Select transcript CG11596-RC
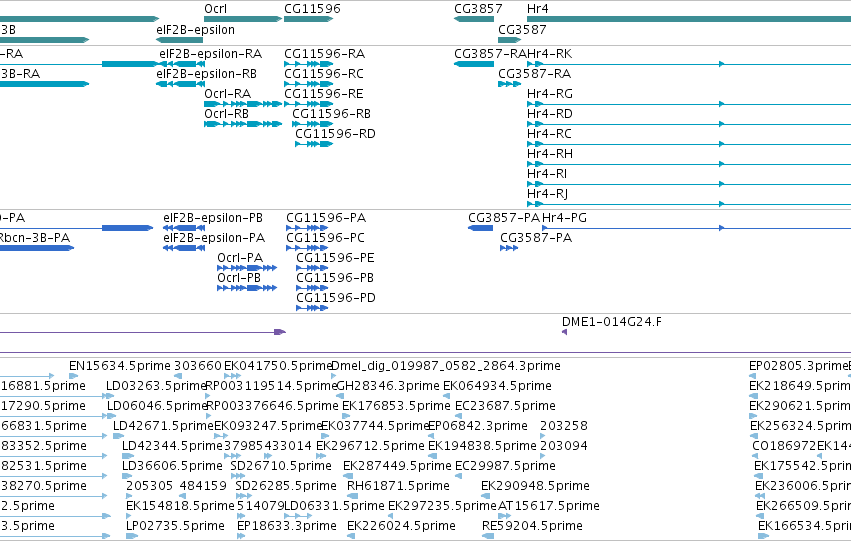 (308, 84)
